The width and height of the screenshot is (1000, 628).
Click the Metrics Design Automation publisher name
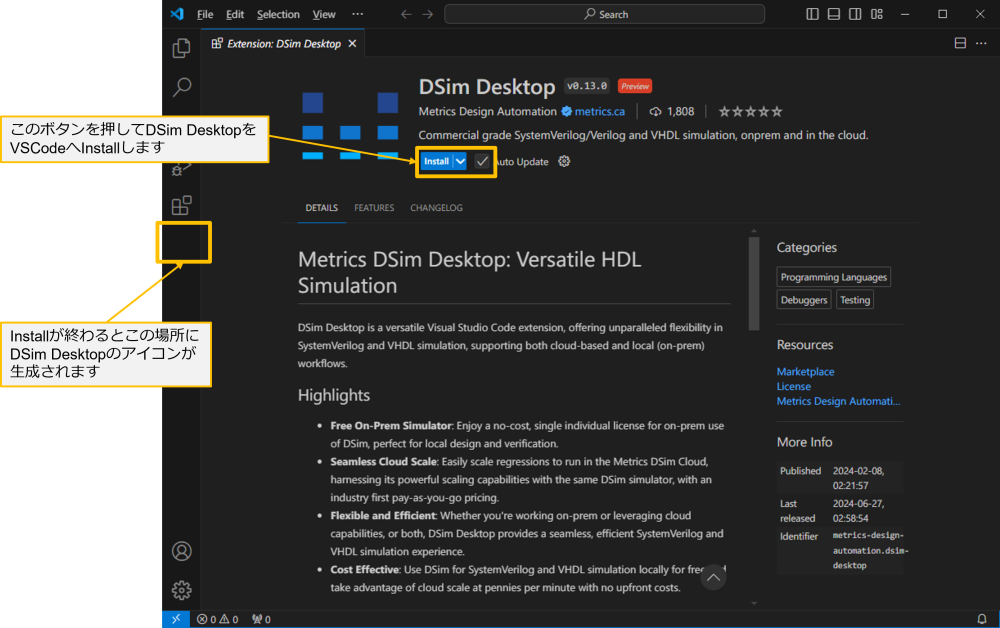click(x=487, y=112)
